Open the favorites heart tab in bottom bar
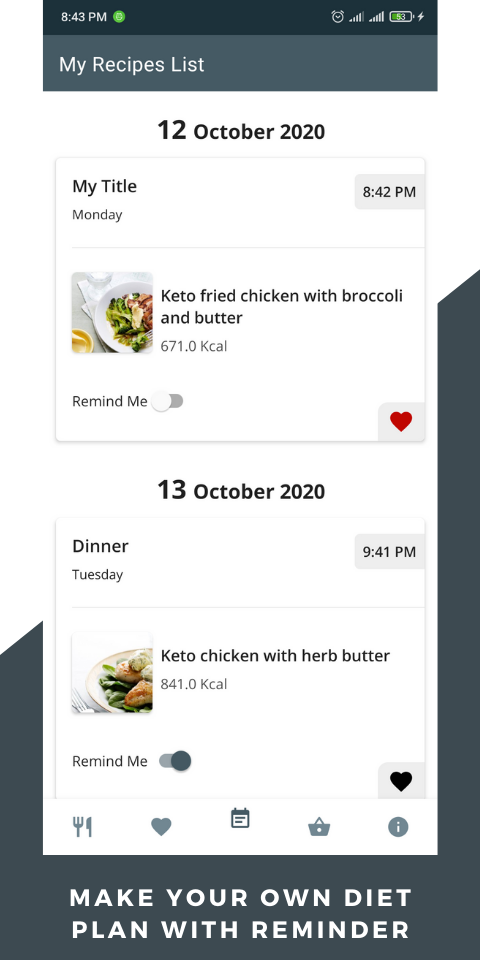The height and width of the screenshot is (960, 480). (x=161, y=827)
